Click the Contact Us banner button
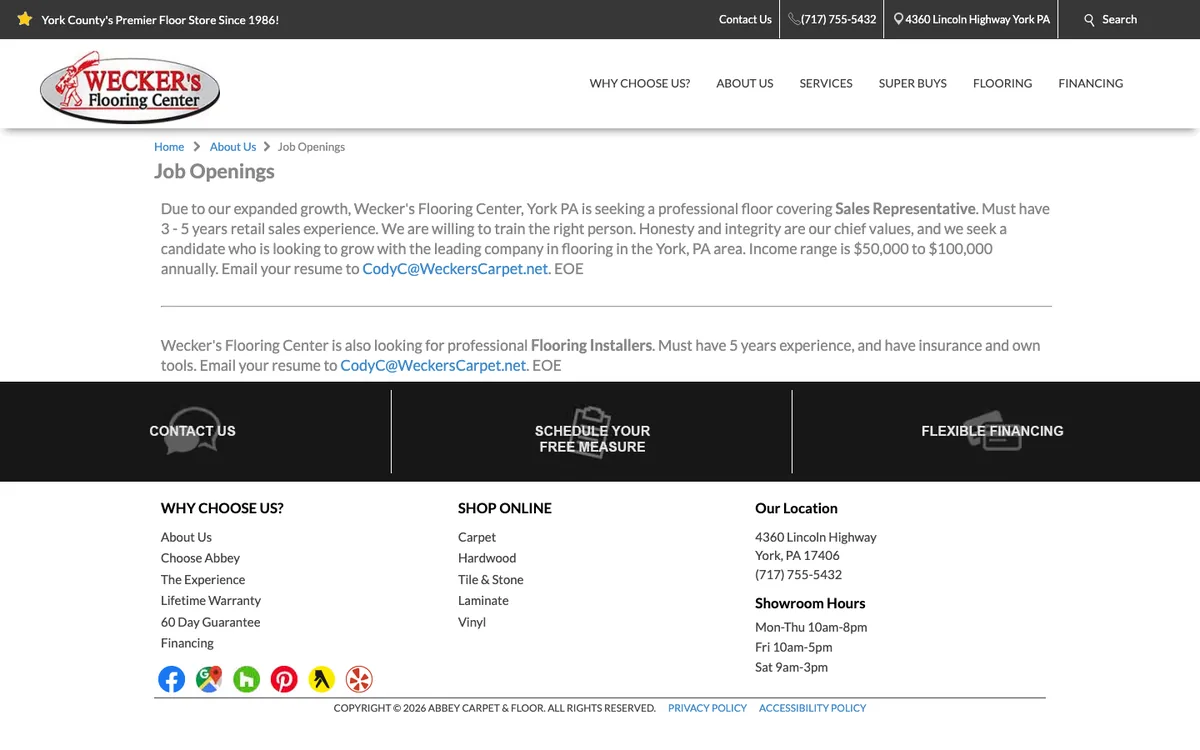Screen dimensions: 1200x750 192,431
